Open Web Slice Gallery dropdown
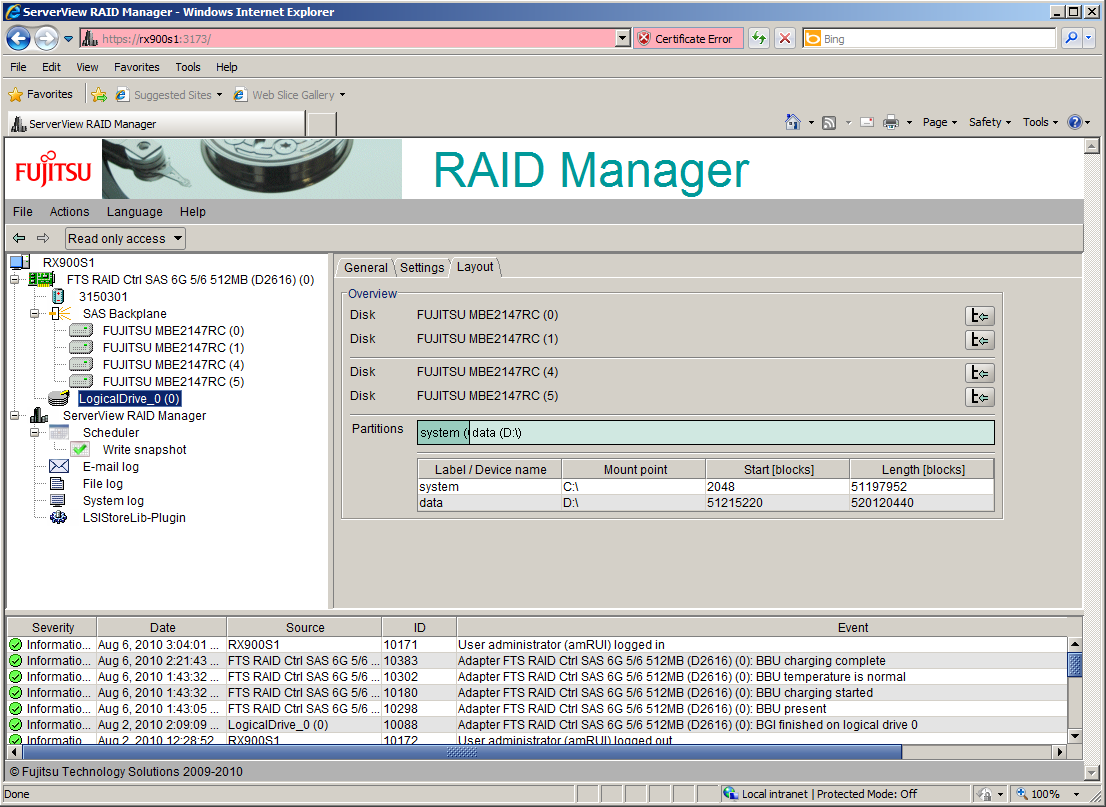 coord(343,95)
